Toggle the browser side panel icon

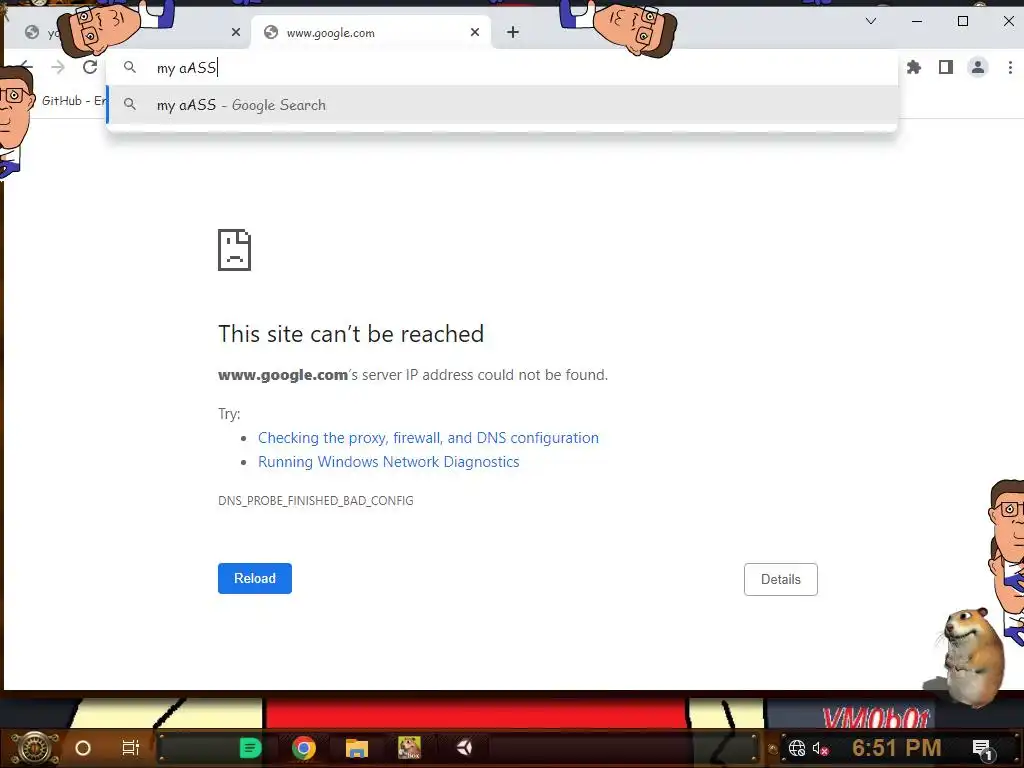[x=946, y=67]
